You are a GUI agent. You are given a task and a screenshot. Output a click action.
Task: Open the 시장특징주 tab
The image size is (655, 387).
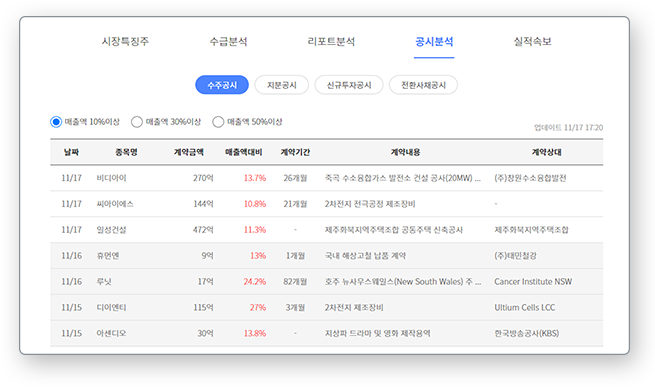coord(125,41)
